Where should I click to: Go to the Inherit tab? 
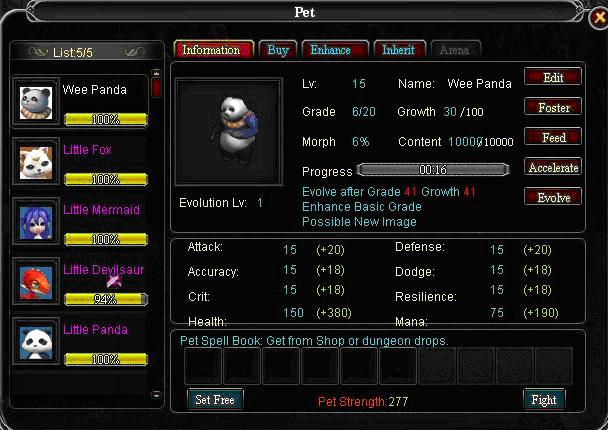(400, 50)
